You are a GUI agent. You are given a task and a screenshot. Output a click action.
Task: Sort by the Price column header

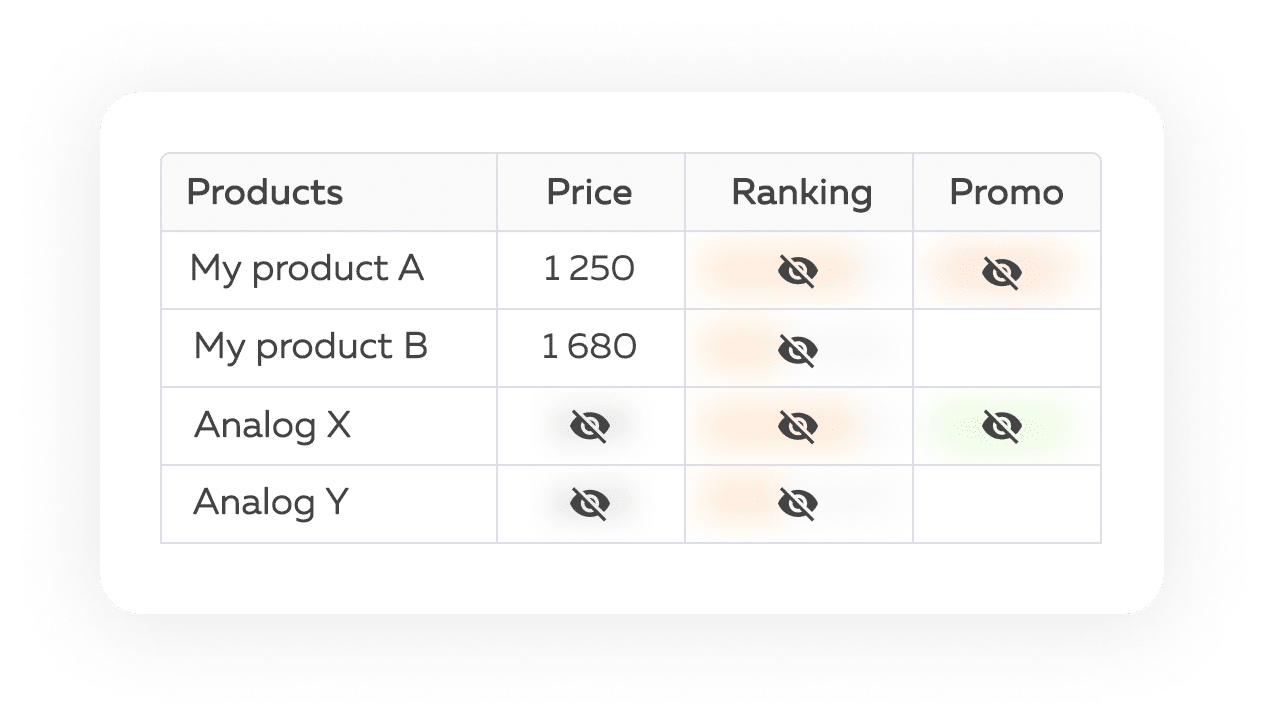(x=589, y=192)
